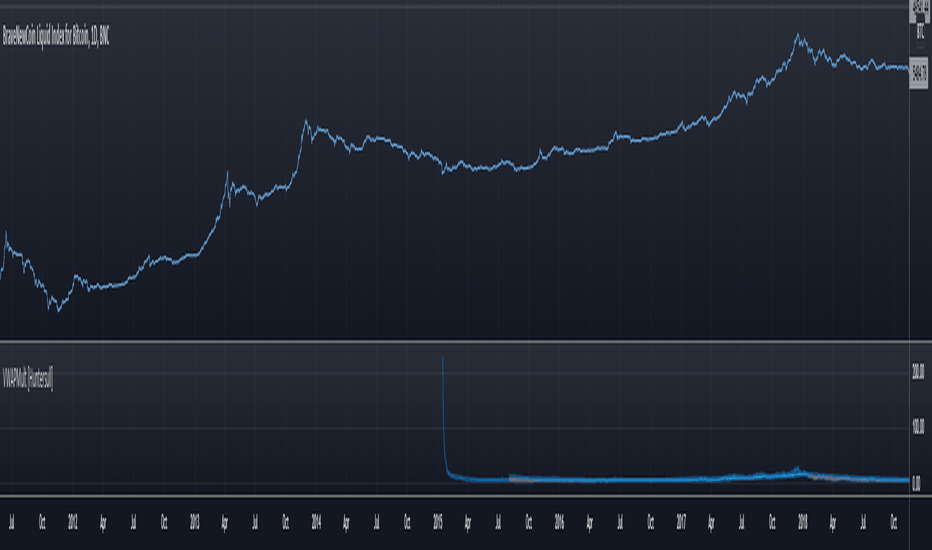Click the 2016 label on time axis
The height and width of the screenshot is (550, 932).
(559, 522)
